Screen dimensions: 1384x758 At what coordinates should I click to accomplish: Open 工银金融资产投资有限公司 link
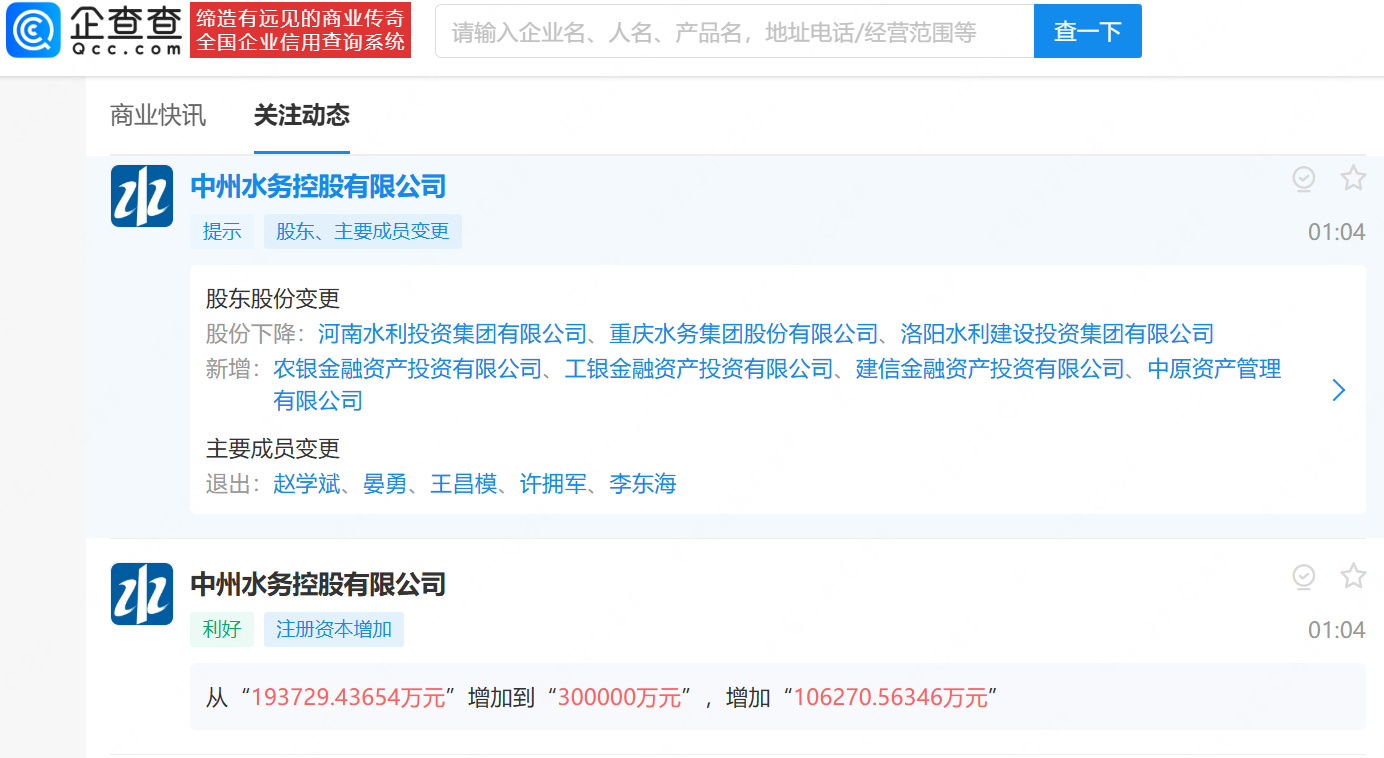[x=699, y=369]
